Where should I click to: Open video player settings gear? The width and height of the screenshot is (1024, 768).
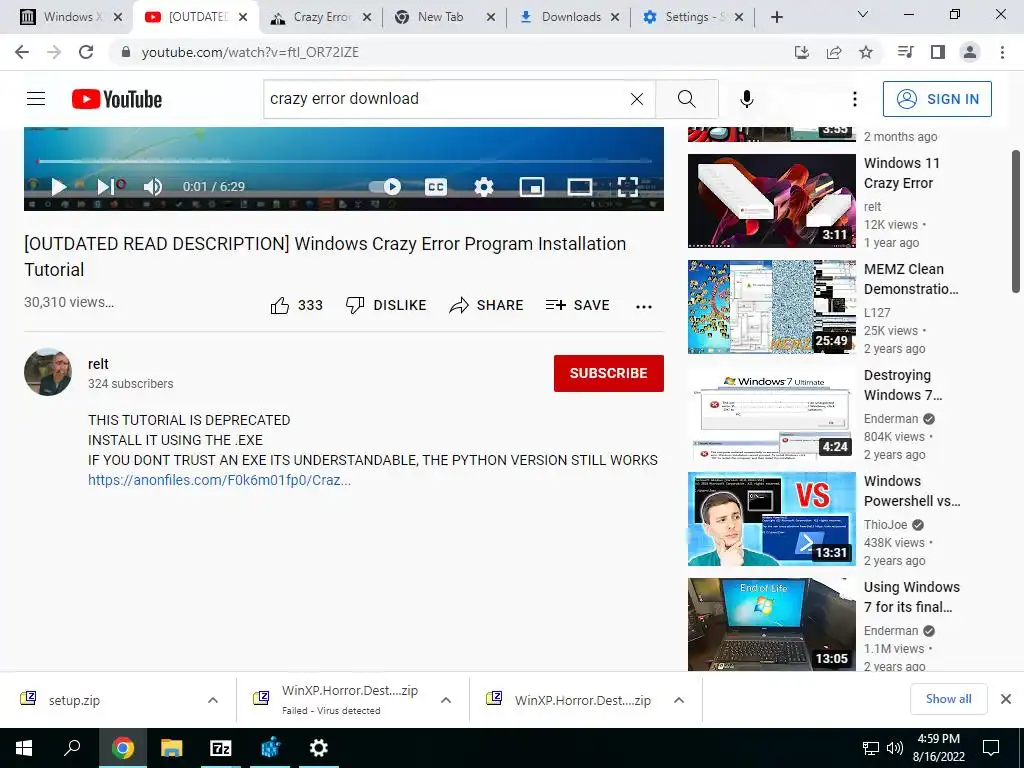pos(483,187)
